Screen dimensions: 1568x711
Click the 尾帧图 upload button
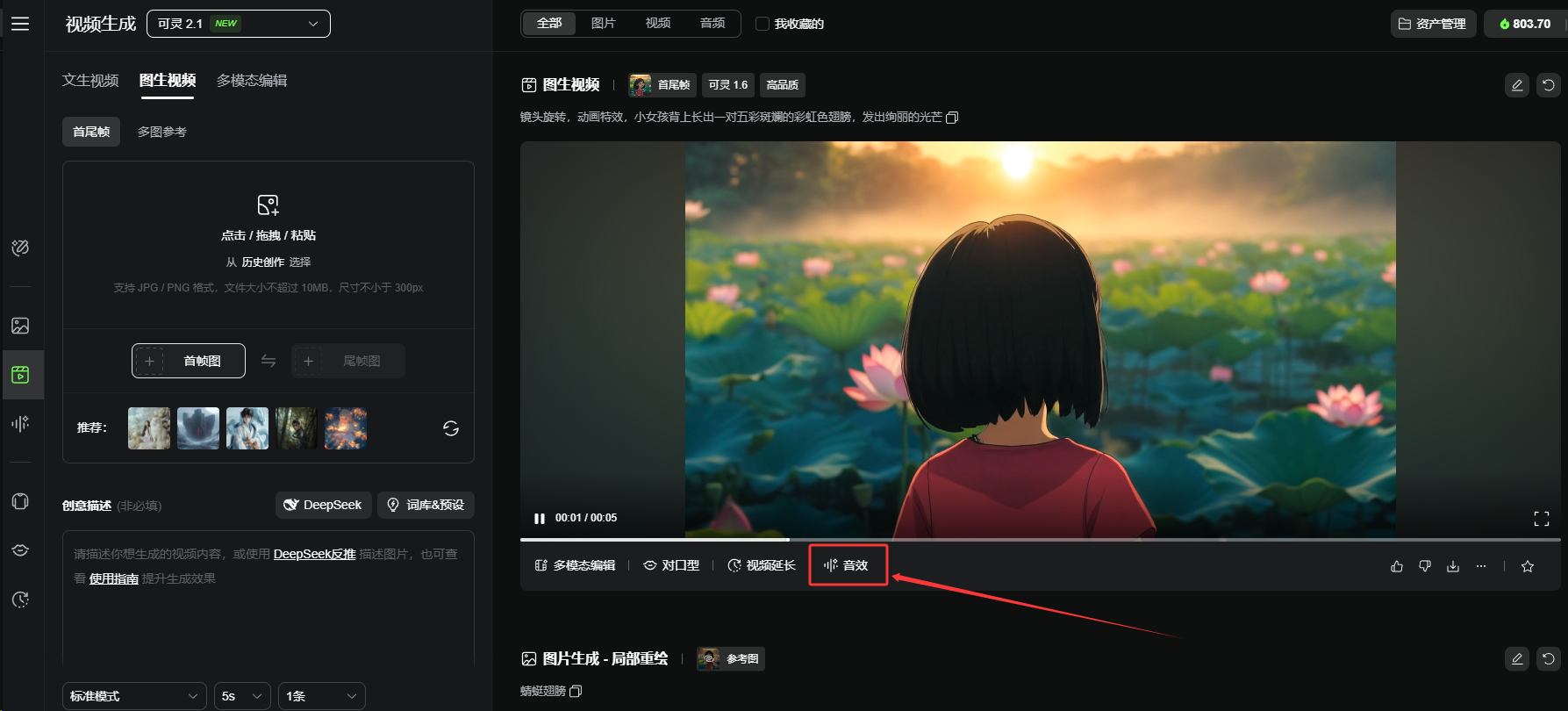[x=348, y=361]
